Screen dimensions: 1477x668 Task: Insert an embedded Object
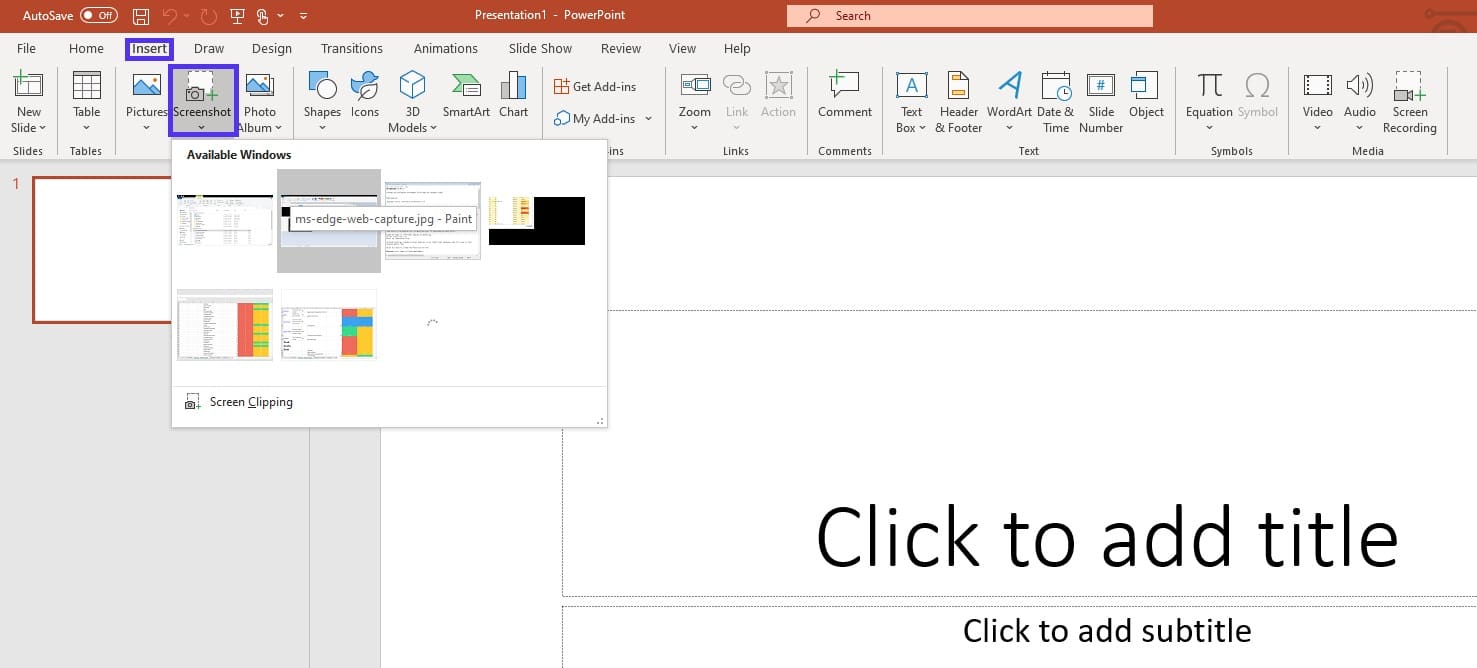pos(1146,99)
